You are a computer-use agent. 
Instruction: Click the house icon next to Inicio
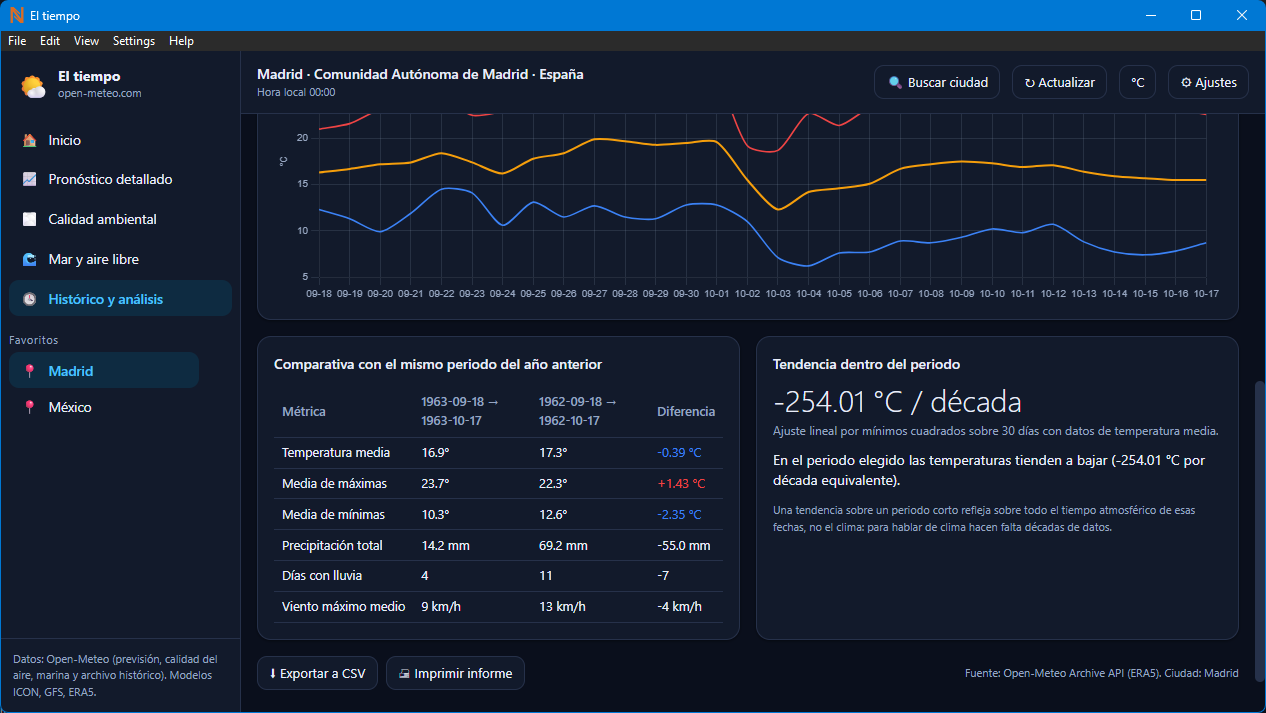(x=30, y=141)
